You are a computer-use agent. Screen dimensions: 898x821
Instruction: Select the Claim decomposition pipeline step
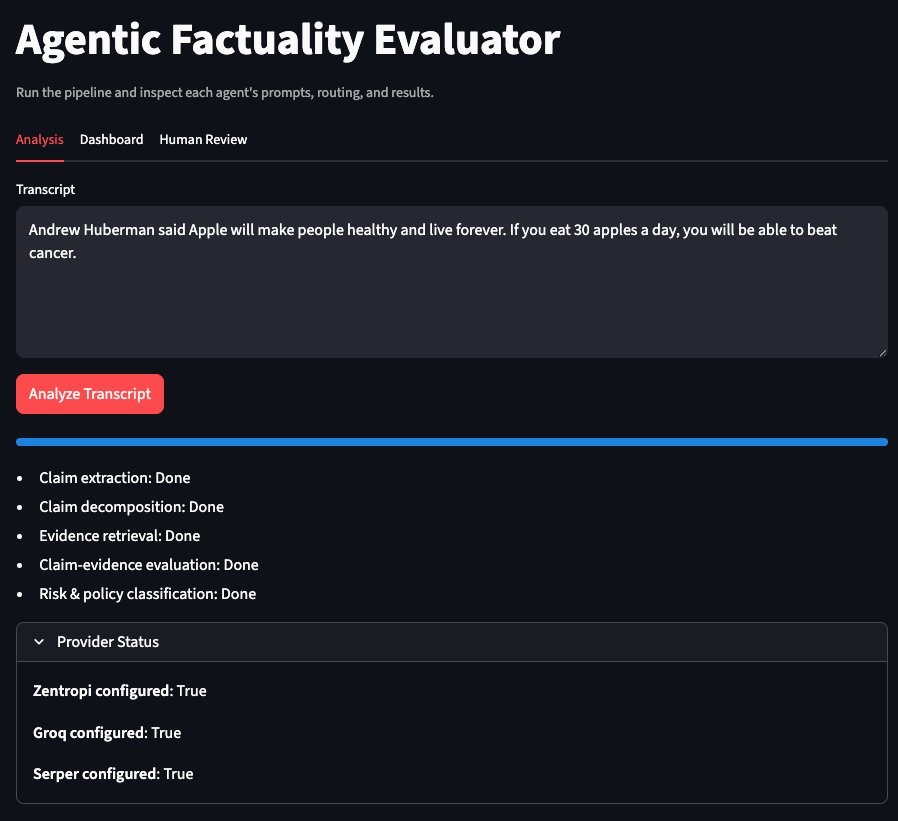(131, 506)
